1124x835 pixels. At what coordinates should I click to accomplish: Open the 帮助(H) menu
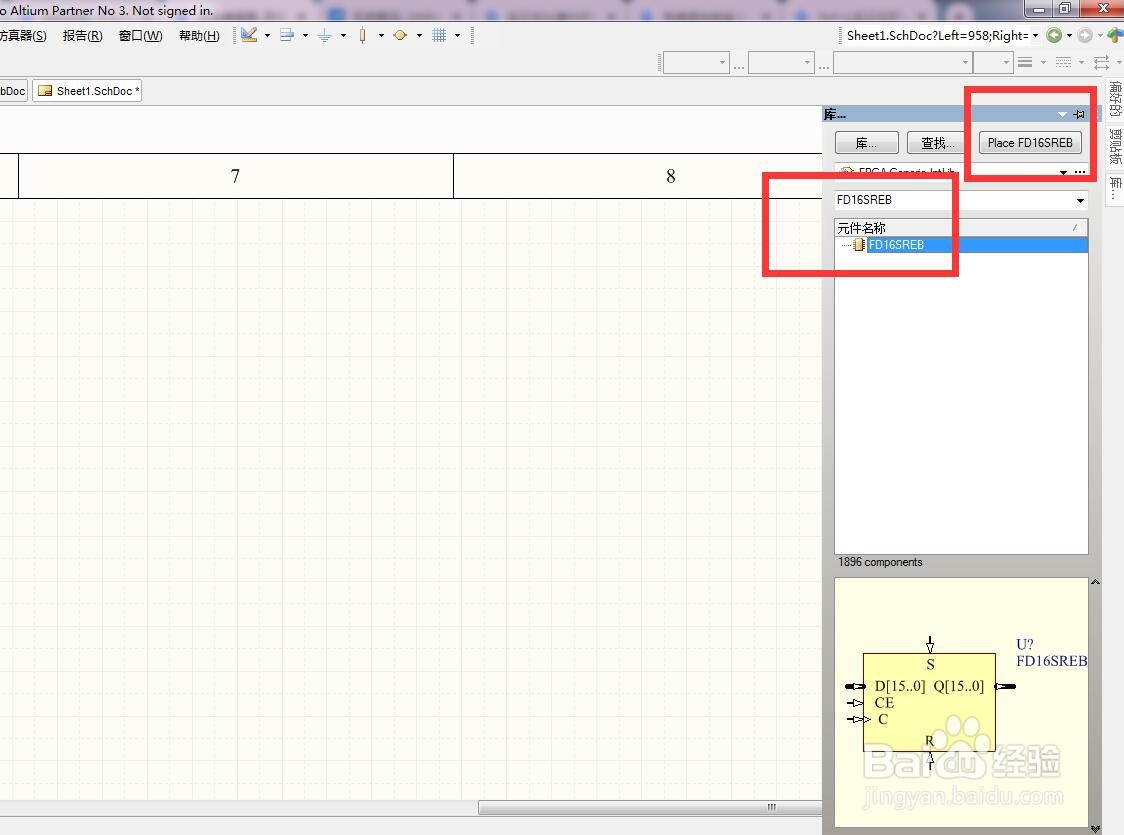199,36
